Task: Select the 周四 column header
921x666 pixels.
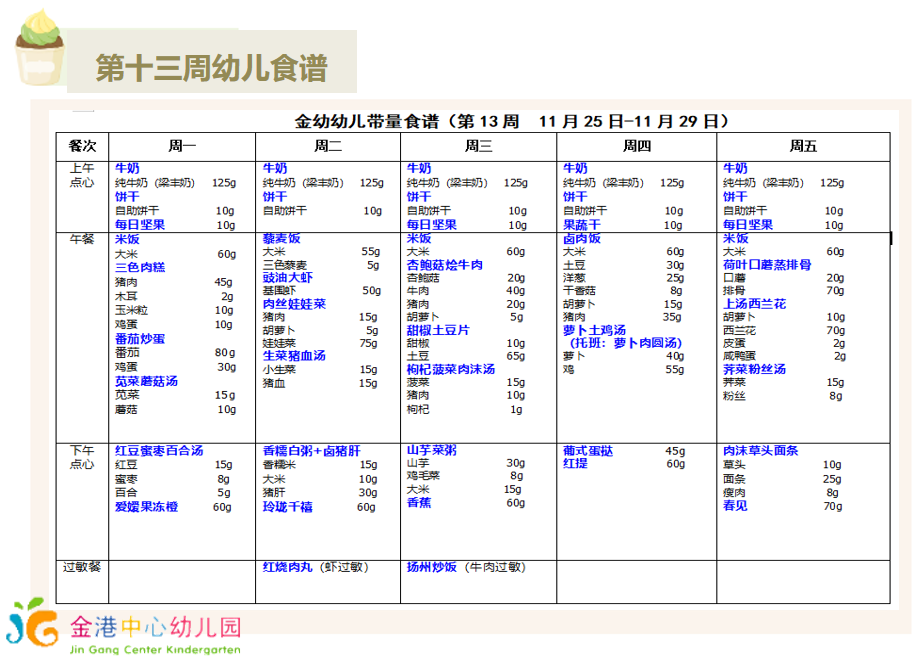Action: tap(637, 146)
